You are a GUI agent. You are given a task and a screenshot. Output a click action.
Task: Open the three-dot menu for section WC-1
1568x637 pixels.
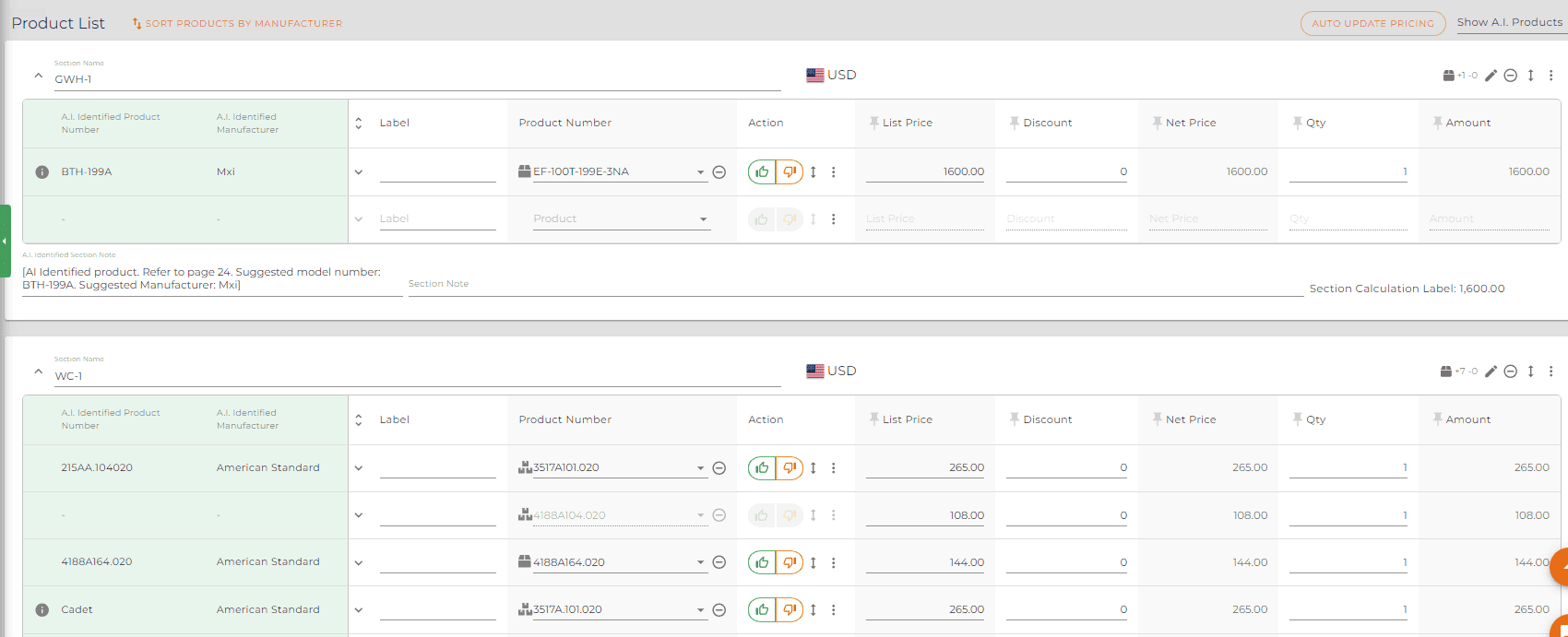1551,372
